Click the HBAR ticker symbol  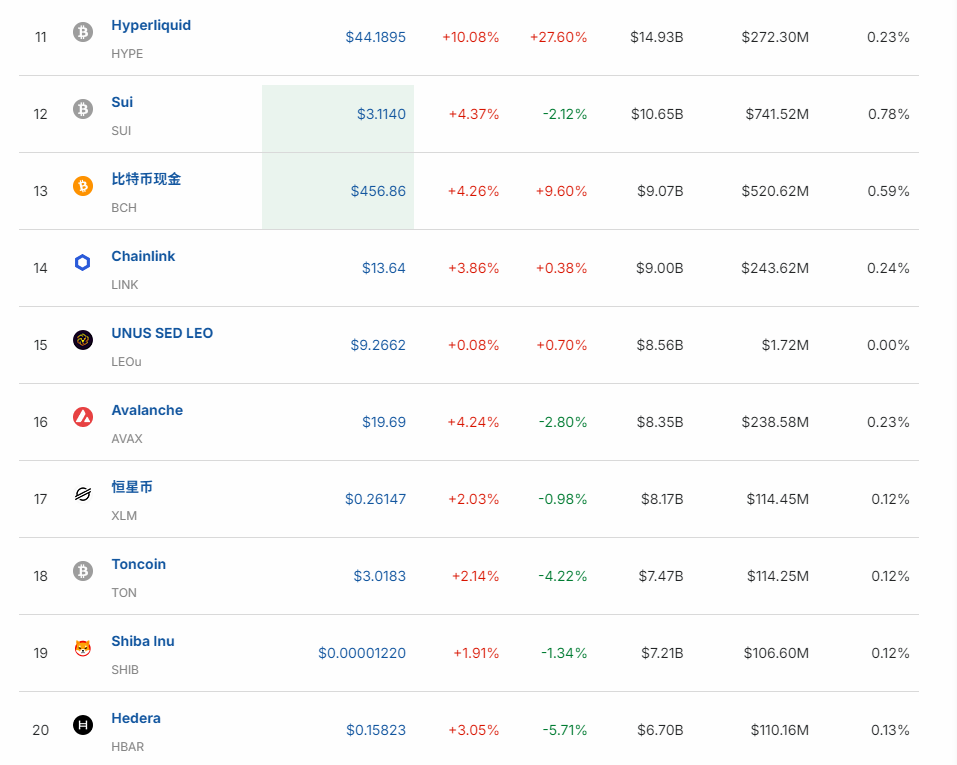click(128, 746)
